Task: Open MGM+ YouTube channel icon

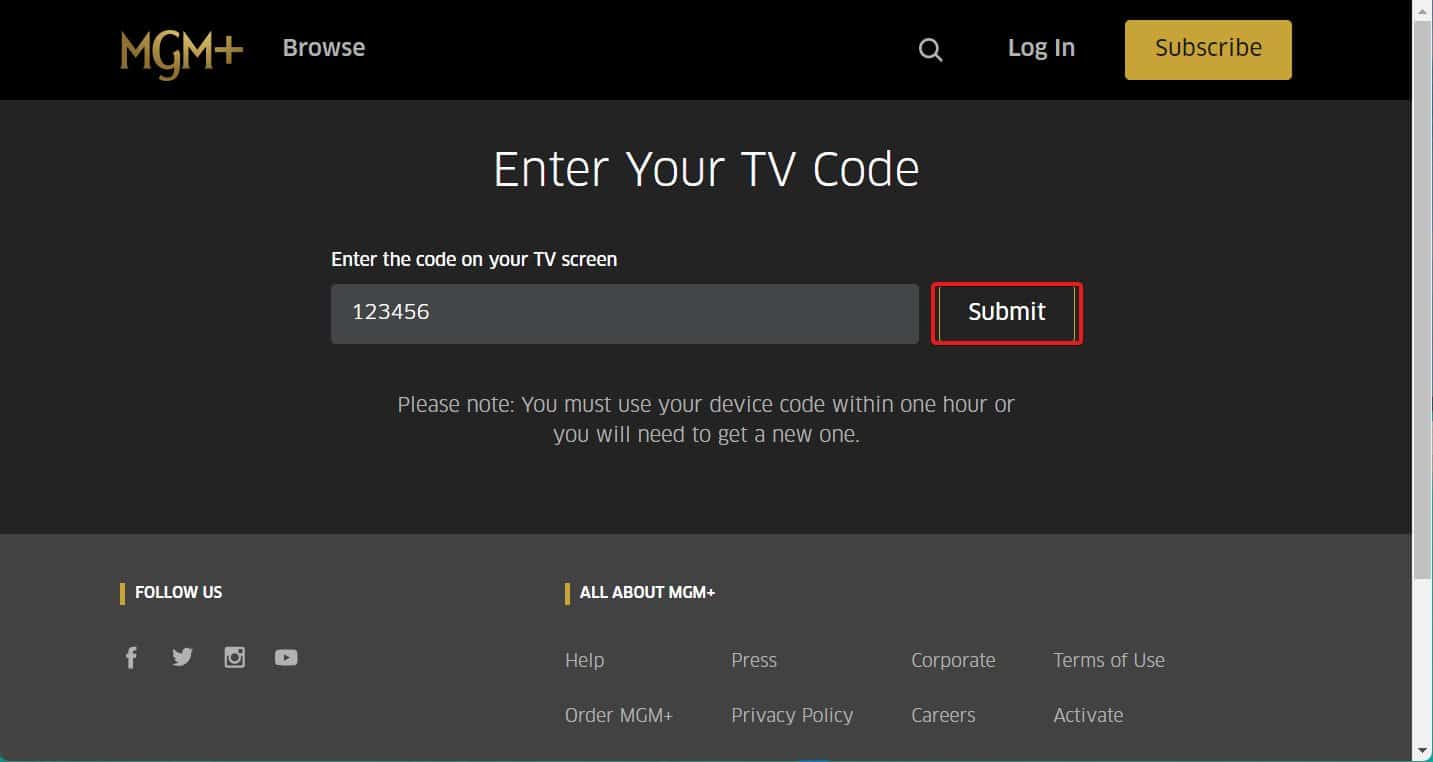Action: point(286,657)
